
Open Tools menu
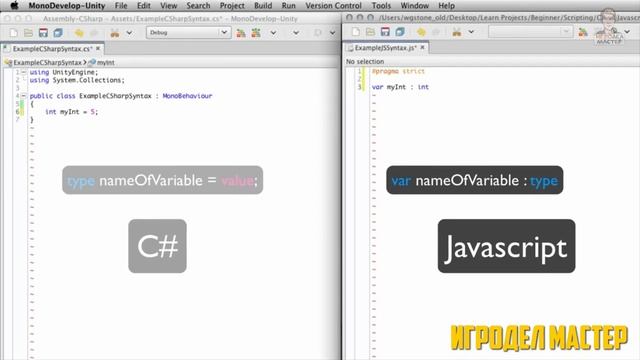pos(381,6)
